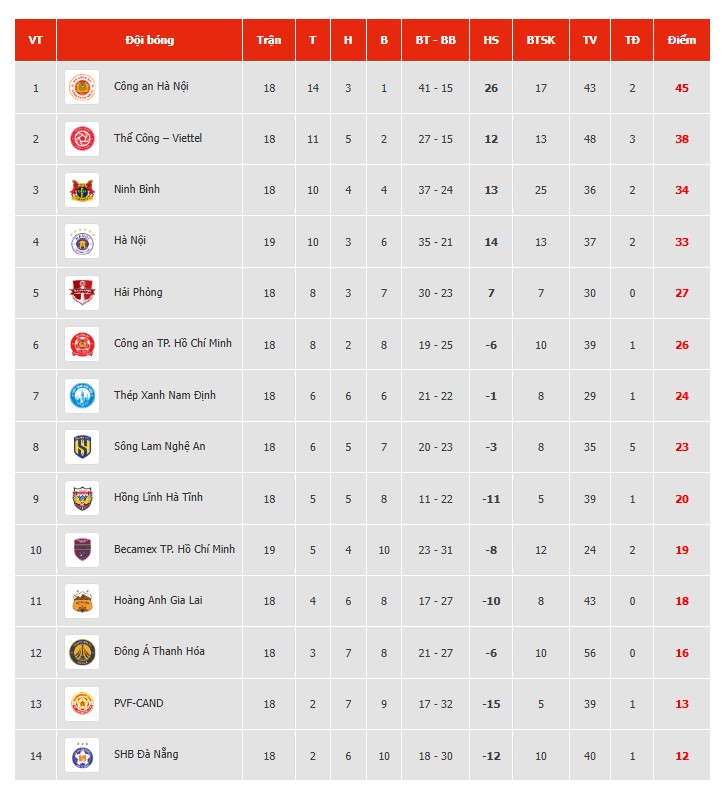
Task: Click the Ninh Bình club logo
Action: 82,190
